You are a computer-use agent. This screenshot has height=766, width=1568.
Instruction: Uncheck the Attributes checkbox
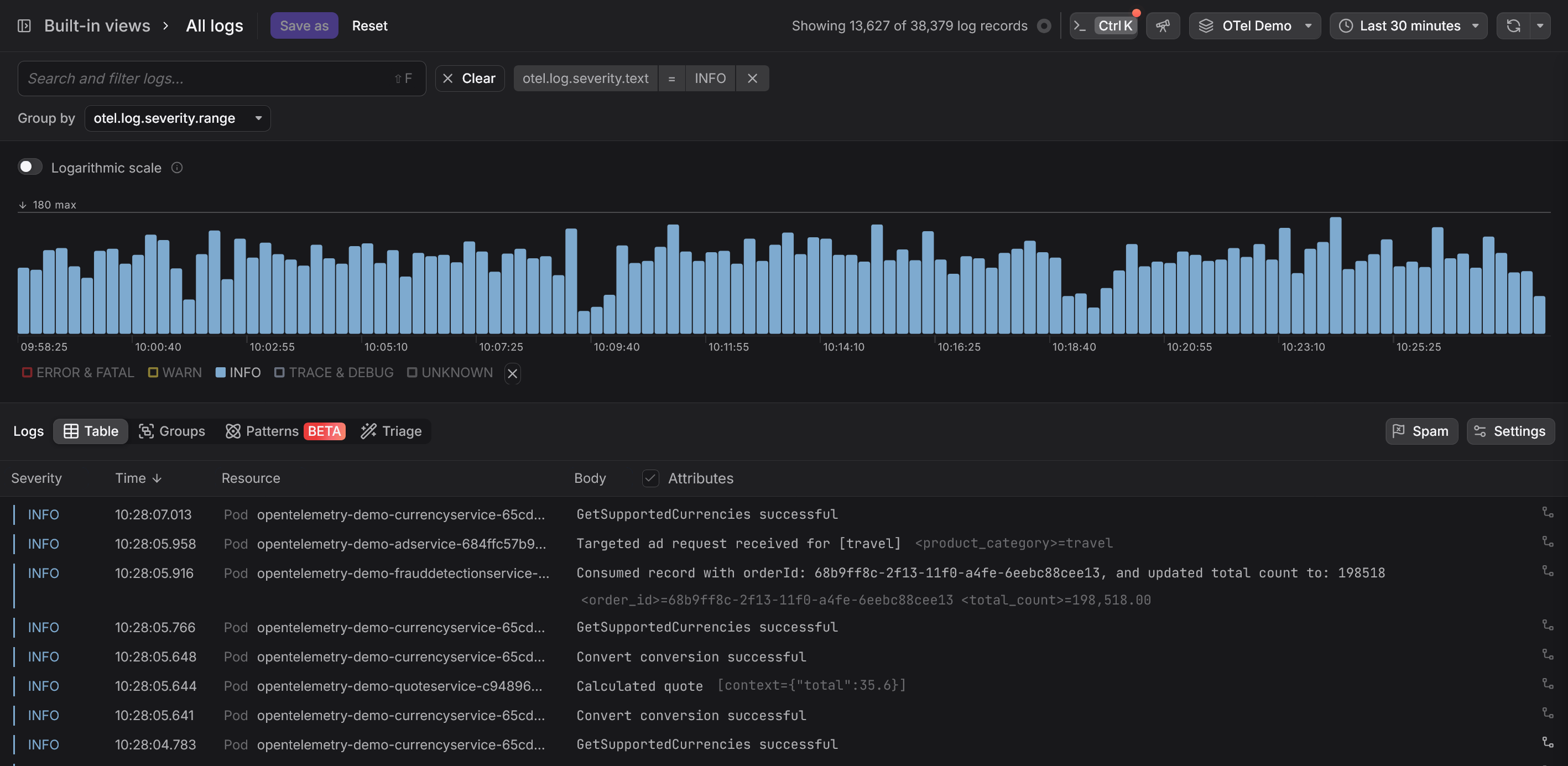[650, 478]
